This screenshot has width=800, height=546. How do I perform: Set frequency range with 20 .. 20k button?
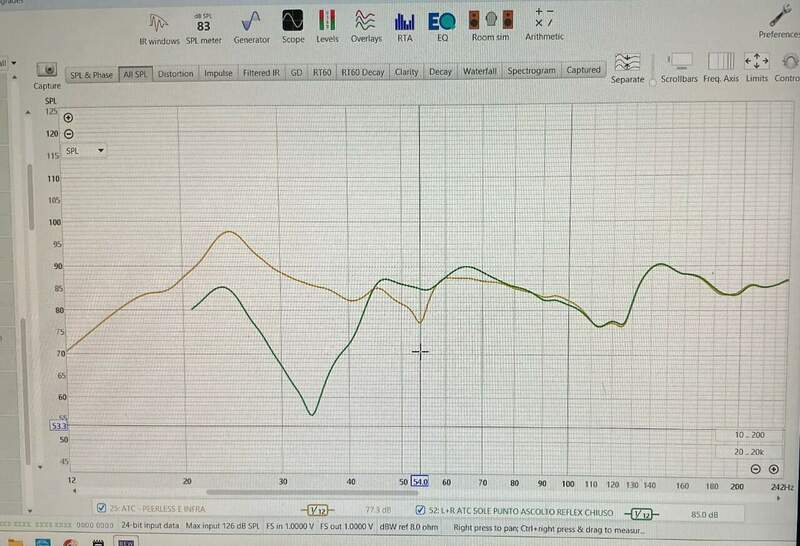coord(749,452)
